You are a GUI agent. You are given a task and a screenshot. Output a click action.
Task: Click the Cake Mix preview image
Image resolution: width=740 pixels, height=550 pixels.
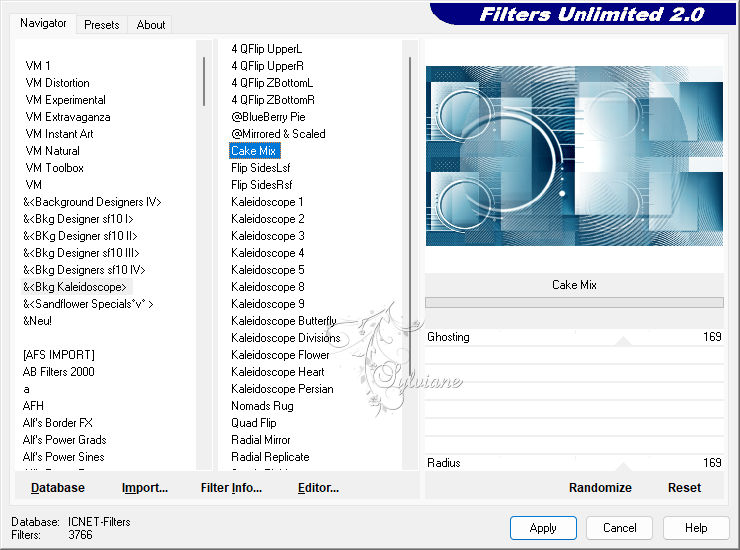pyautogui.click(x=574, y=156)
